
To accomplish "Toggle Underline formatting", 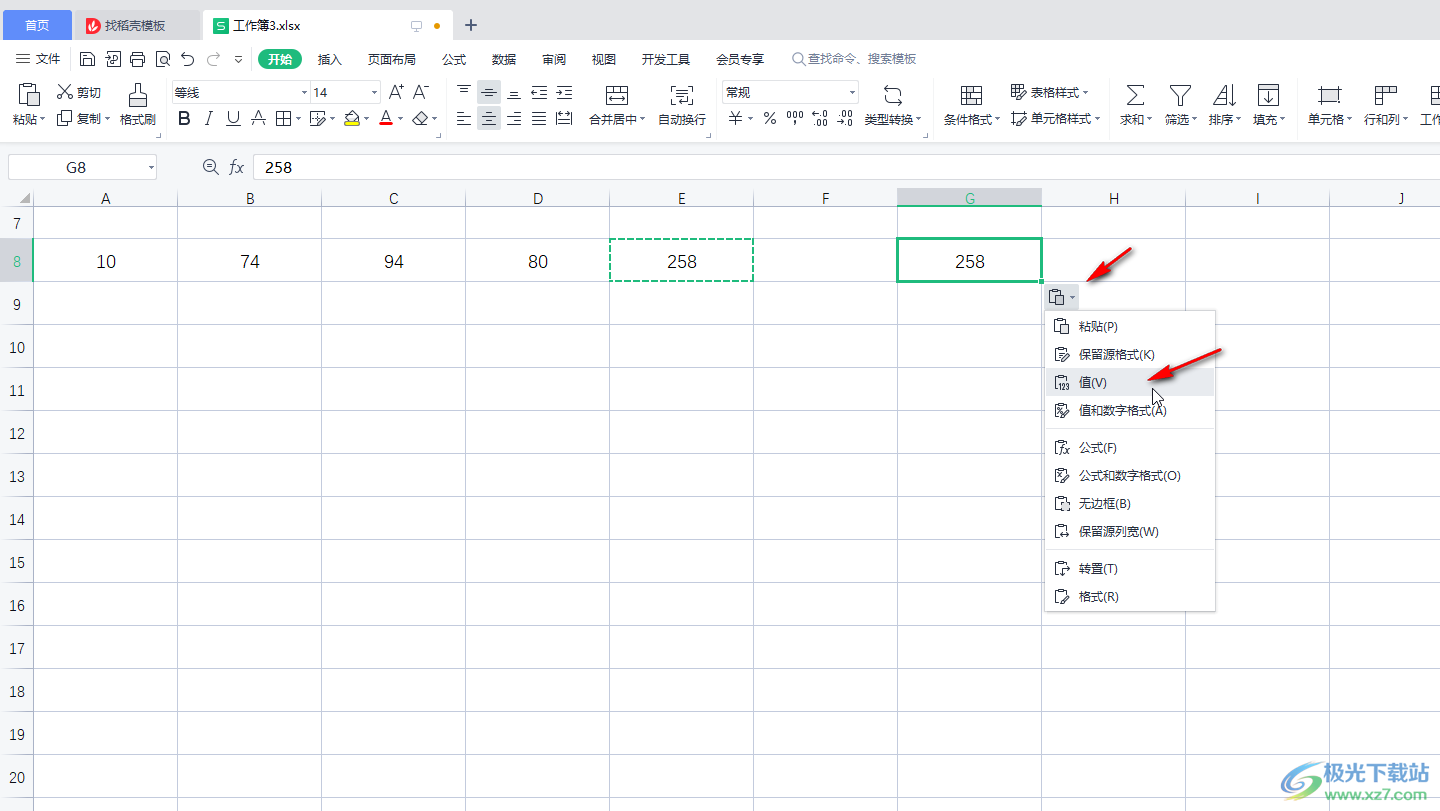I will point(233,119).
